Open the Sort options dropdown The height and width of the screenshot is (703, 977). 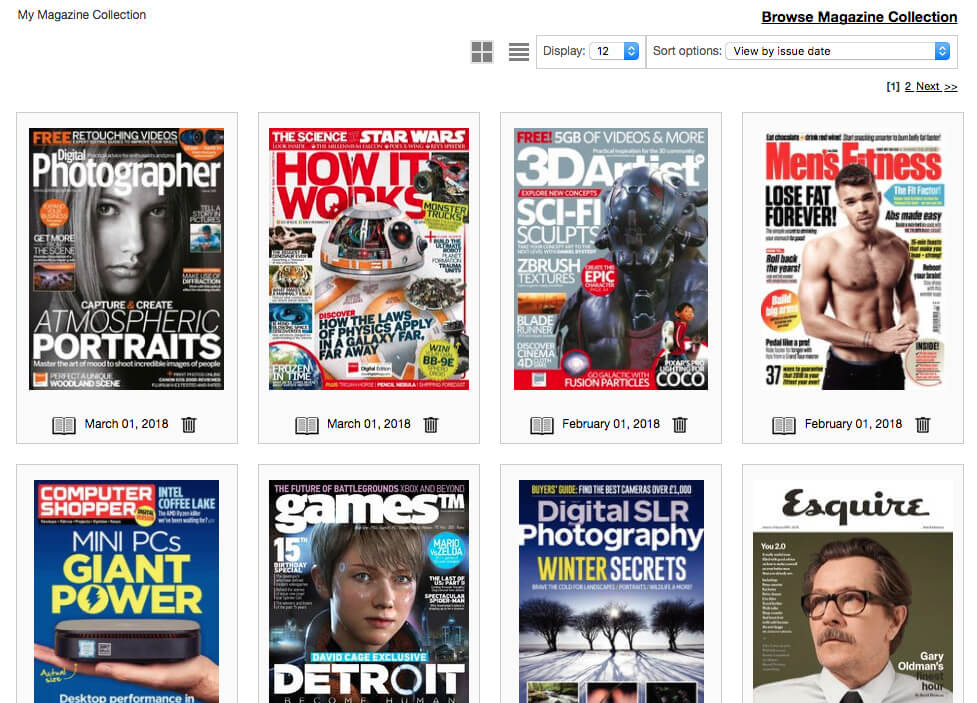click(x=837, y=51)
